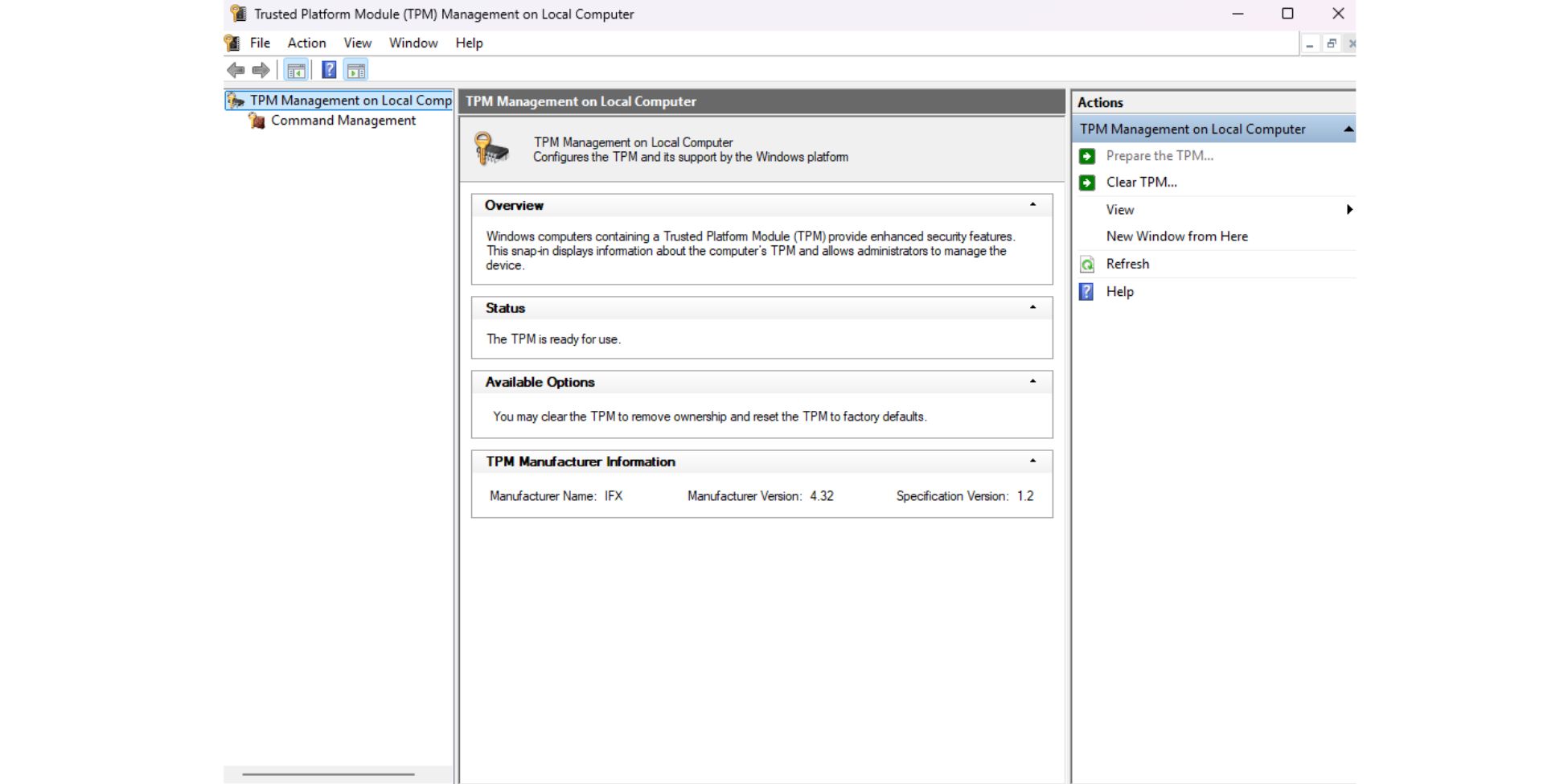Image resolution: width=1568 pixels, height=784 pixels.
Task: Collapse the Status section
Action: tap(1034, 308)
